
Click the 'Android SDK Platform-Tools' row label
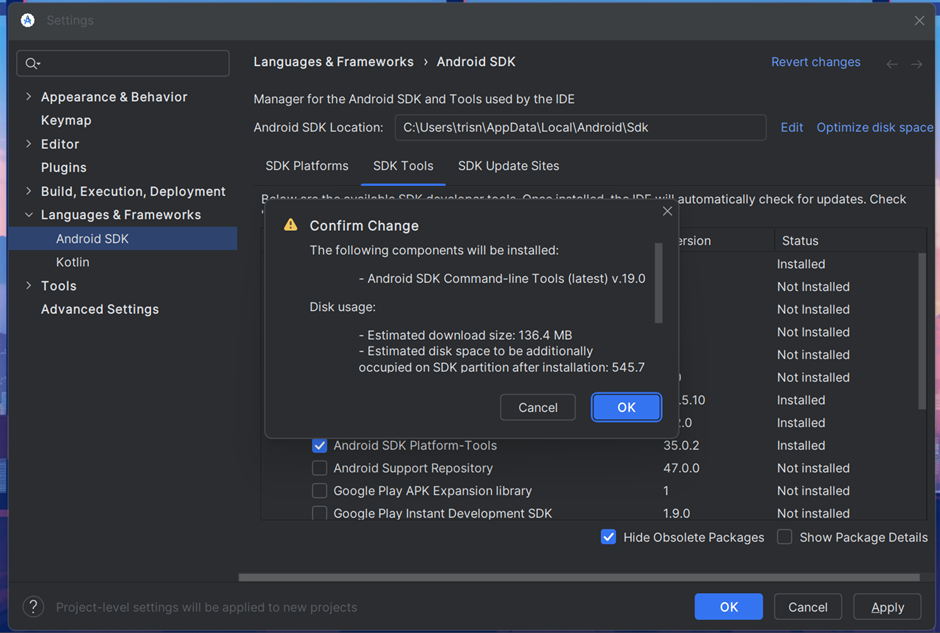pos(415,445)
